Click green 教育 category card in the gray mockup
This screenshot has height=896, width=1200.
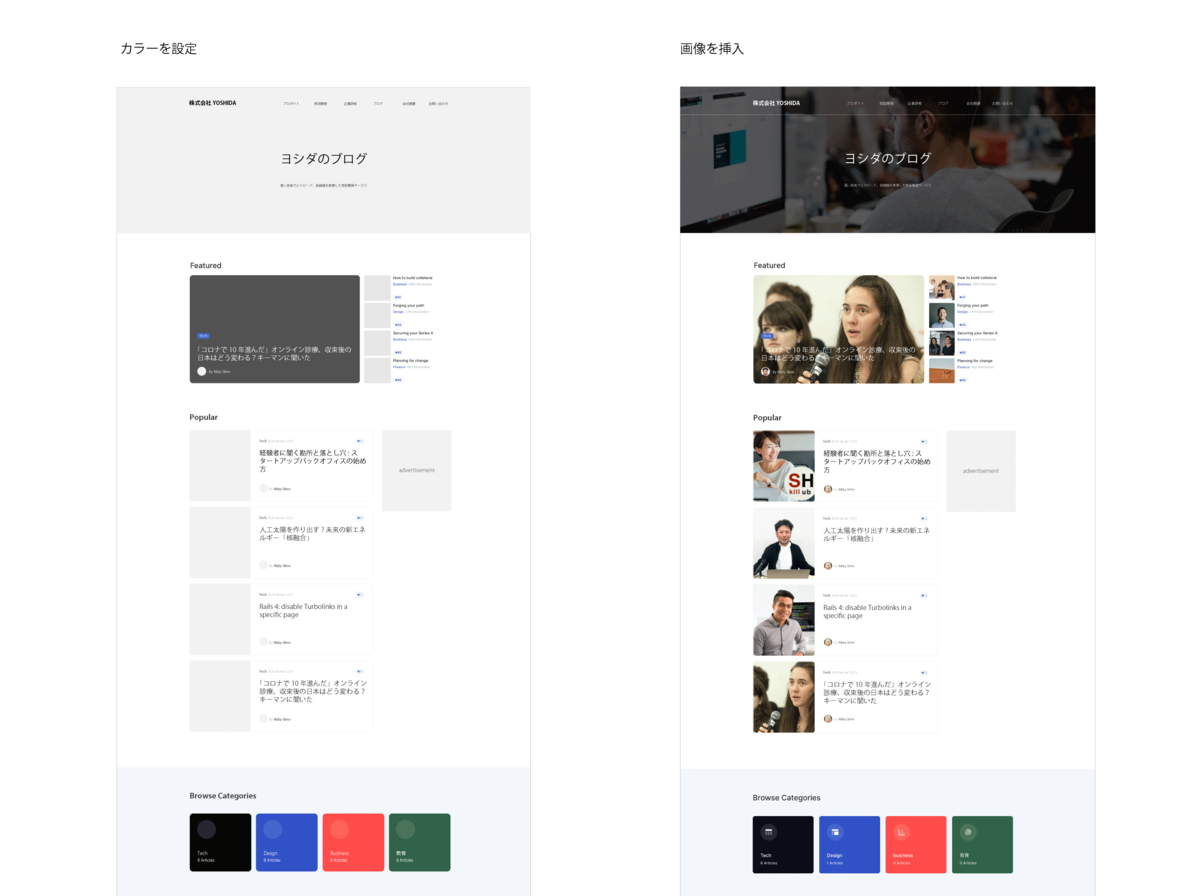pos(420,842)
